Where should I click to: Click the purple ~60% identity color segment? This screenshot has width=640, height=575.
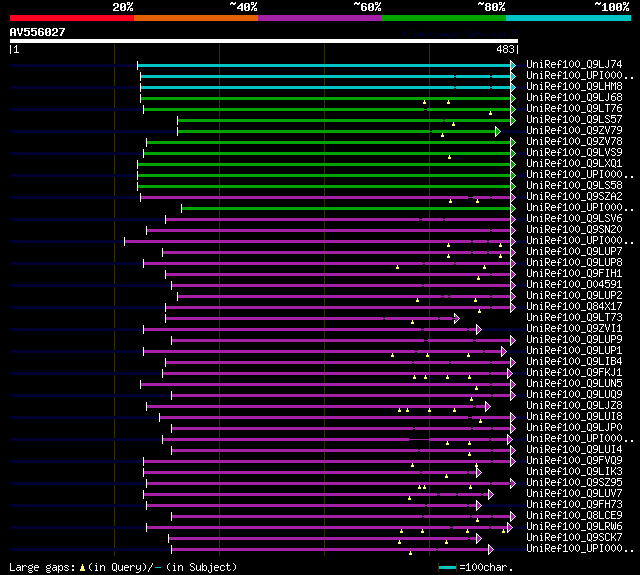pos(320,18)
